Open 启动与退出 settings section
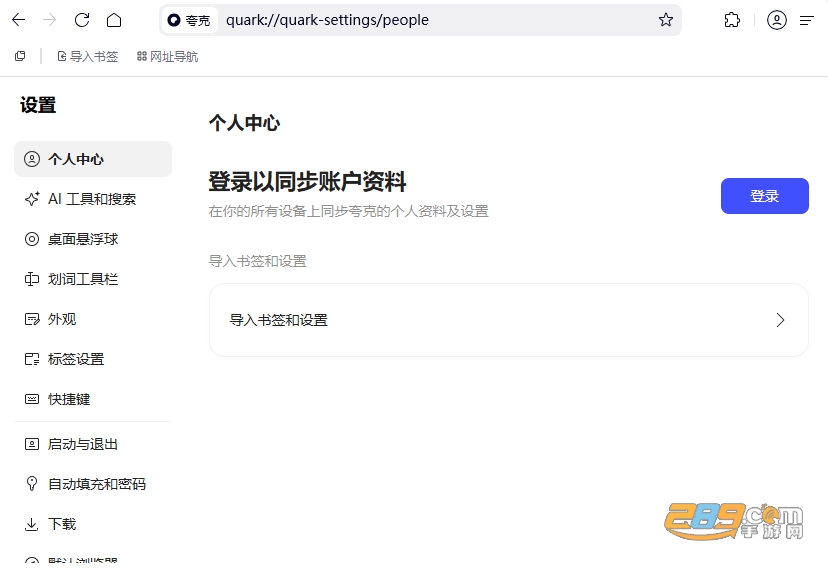828x579 pixels. [93, 444]
